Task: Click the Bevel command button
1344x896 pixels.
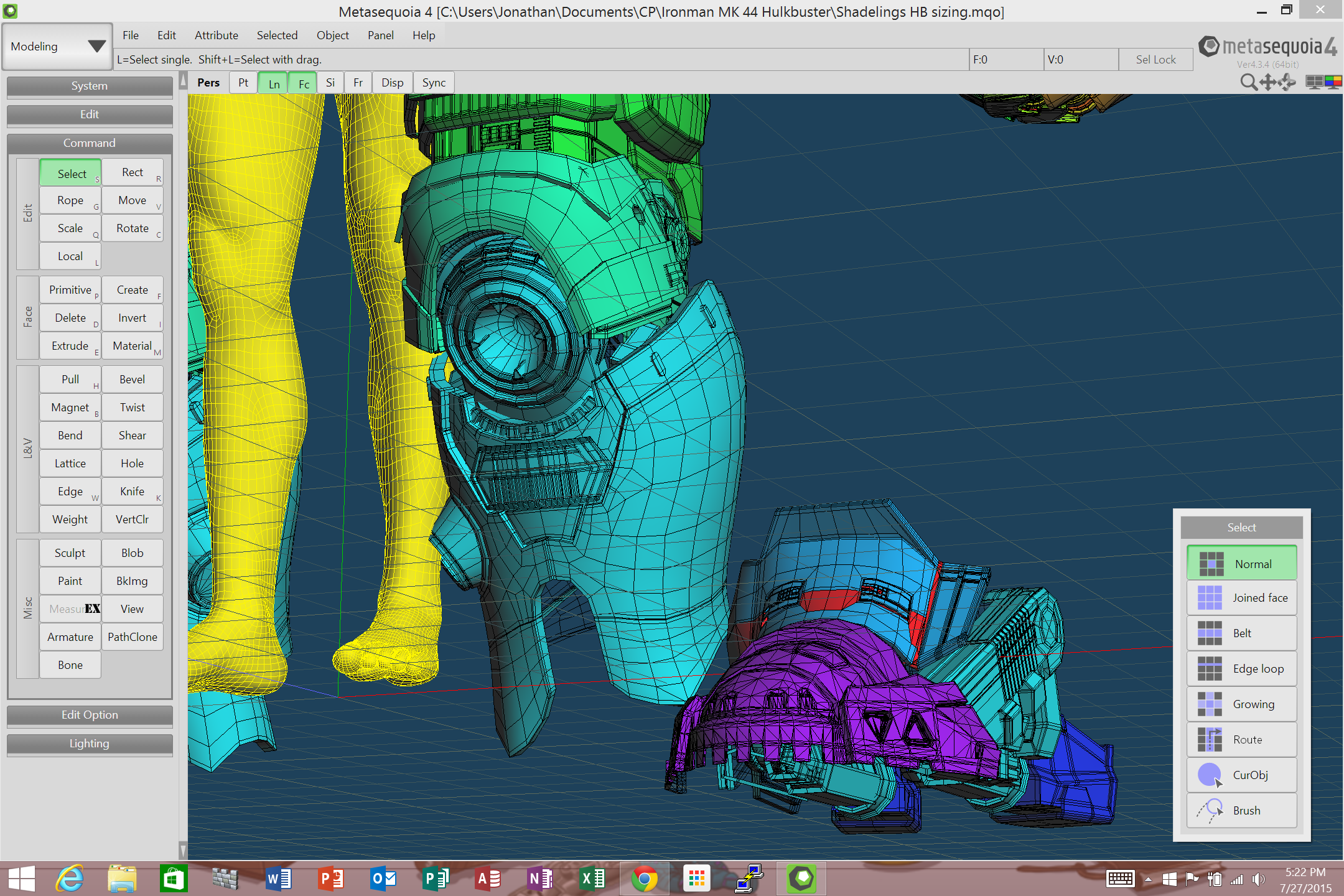Action: 133,380
